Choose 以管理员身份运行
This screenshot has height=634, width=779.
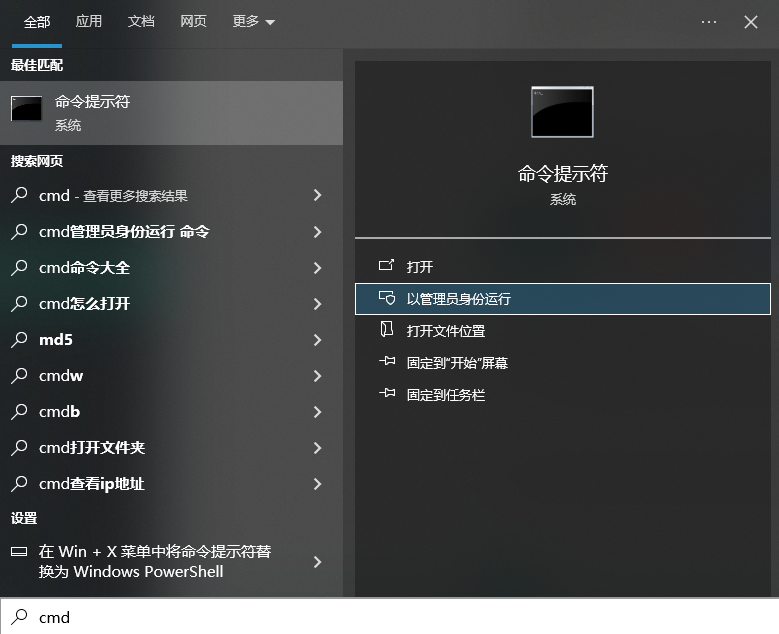(x=563, y=299)
